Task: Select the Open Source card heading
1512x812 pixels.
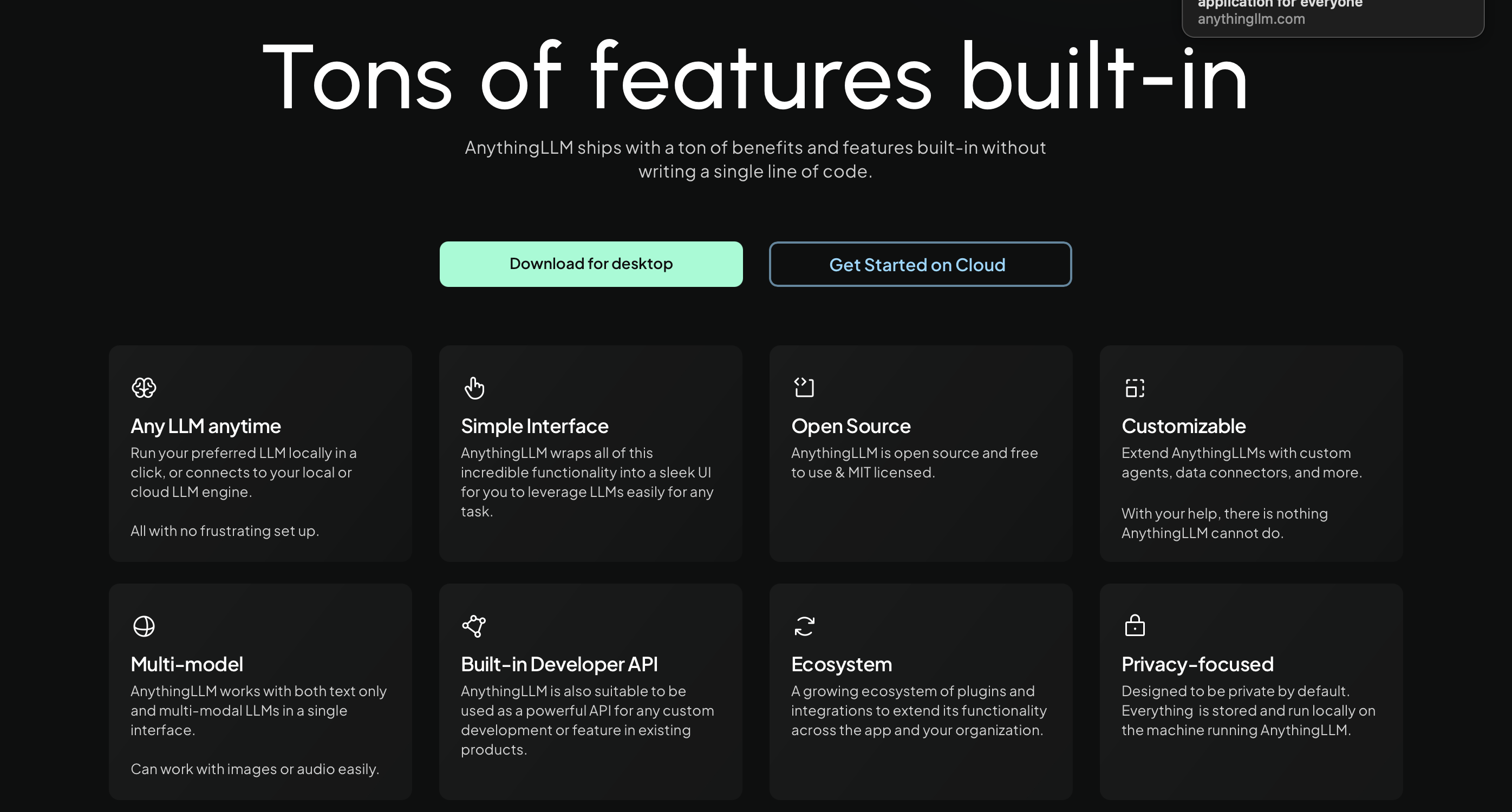Action: (x=850, y=426)
